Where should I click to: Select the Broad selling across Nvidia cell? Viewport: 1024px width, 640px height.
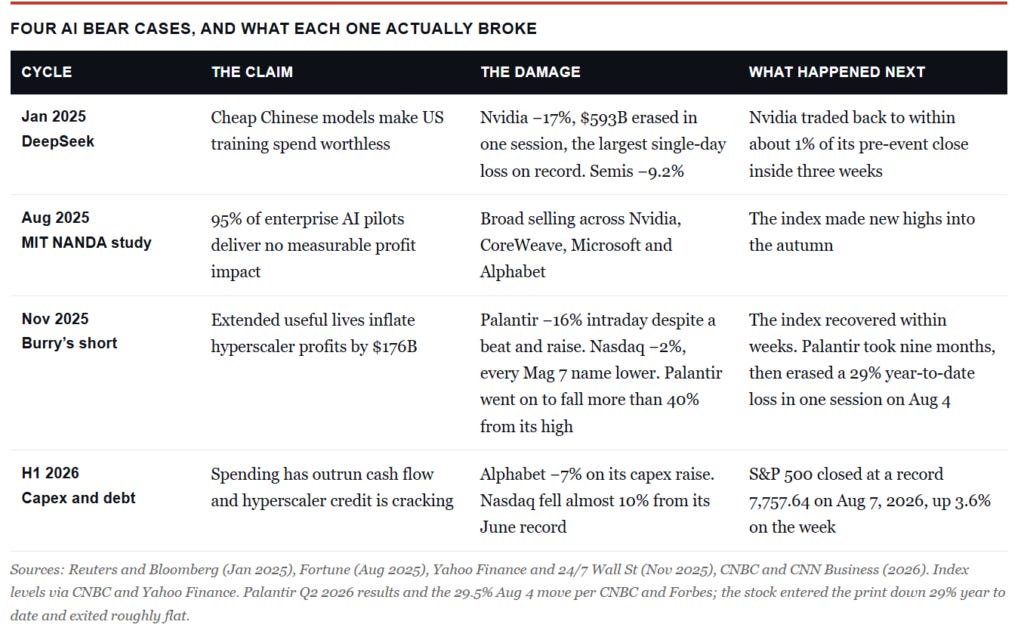[581, 245]
